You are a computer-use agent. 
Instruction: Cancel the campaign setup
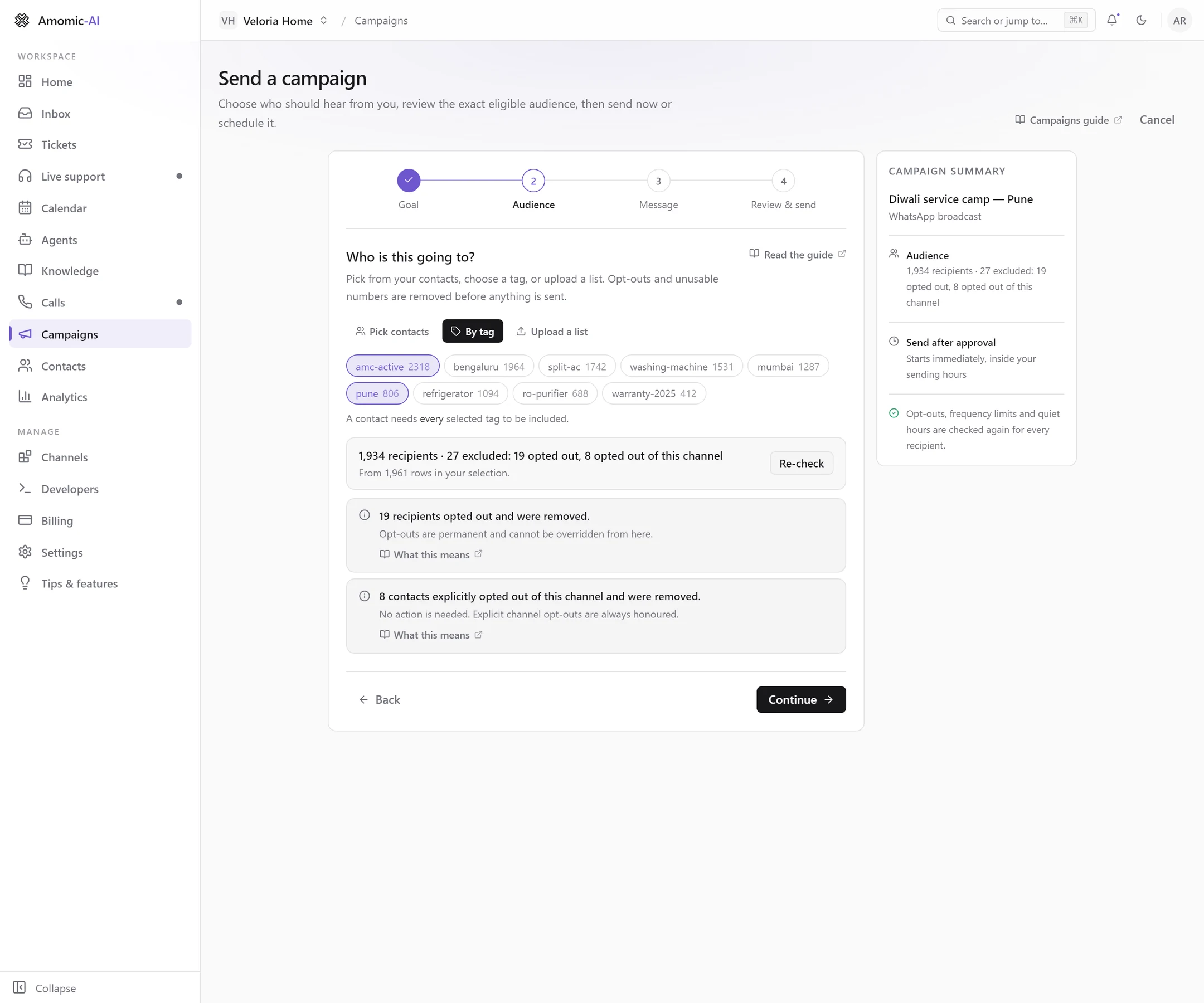click(x=1157, y=119)
